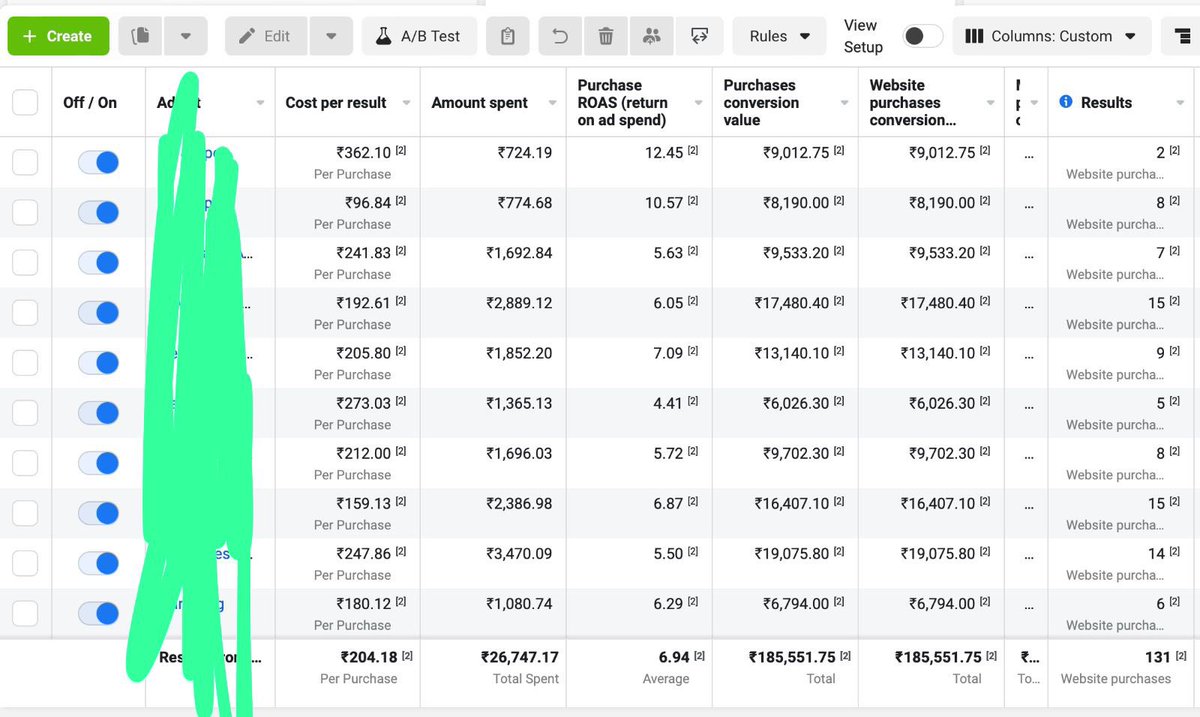Turn off the ₹247.86 row toggle
This screenshot has height=717, width=1200.
[x=98, y=563]
